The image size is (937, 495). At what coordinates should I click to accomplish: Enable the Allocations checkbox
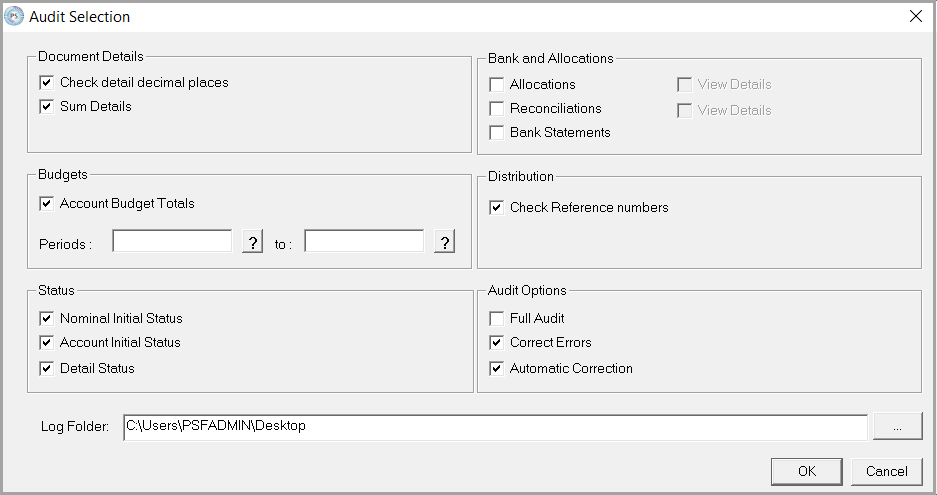point(497,84)
